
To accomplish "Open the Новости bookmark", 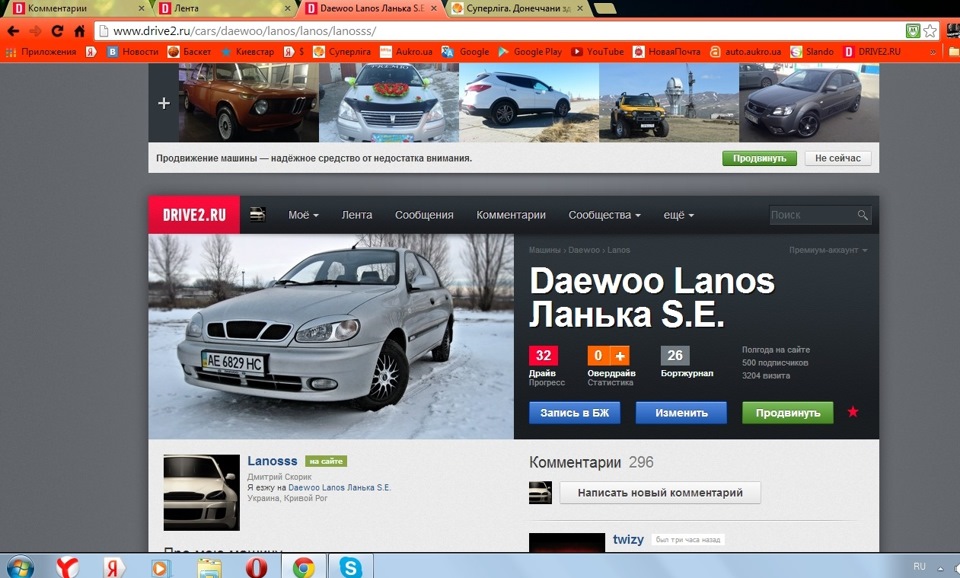I will point(133,52).
